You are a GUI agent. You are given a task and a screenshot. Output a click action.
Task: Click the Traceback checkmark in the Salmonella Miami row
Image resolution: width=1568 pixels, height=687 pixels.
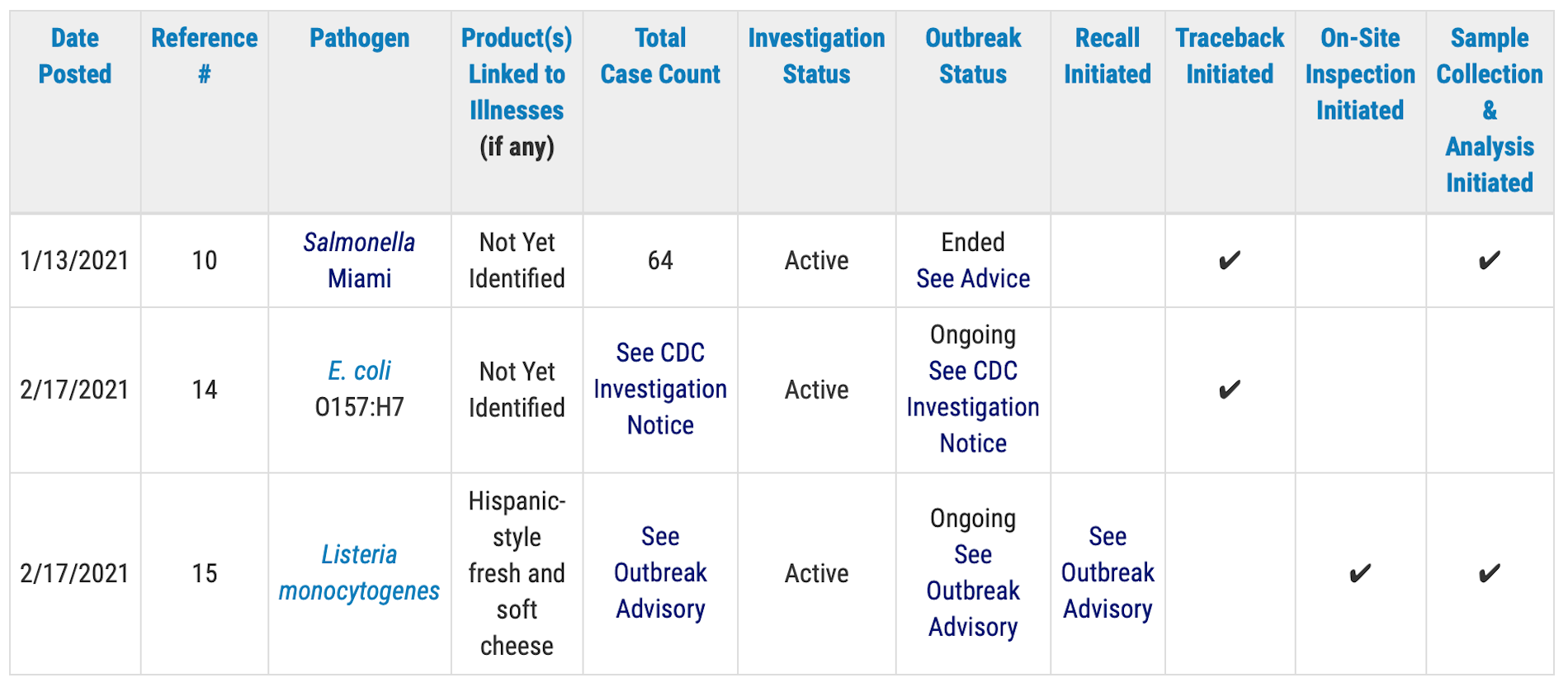[1229, 261]
